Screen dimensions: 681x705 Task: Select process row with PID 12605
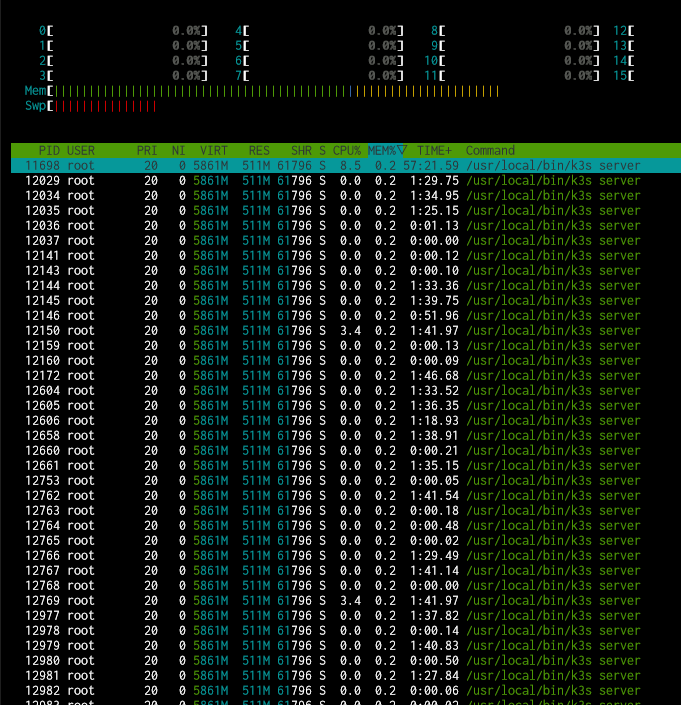pyautogui.click(x=346, y=406)
